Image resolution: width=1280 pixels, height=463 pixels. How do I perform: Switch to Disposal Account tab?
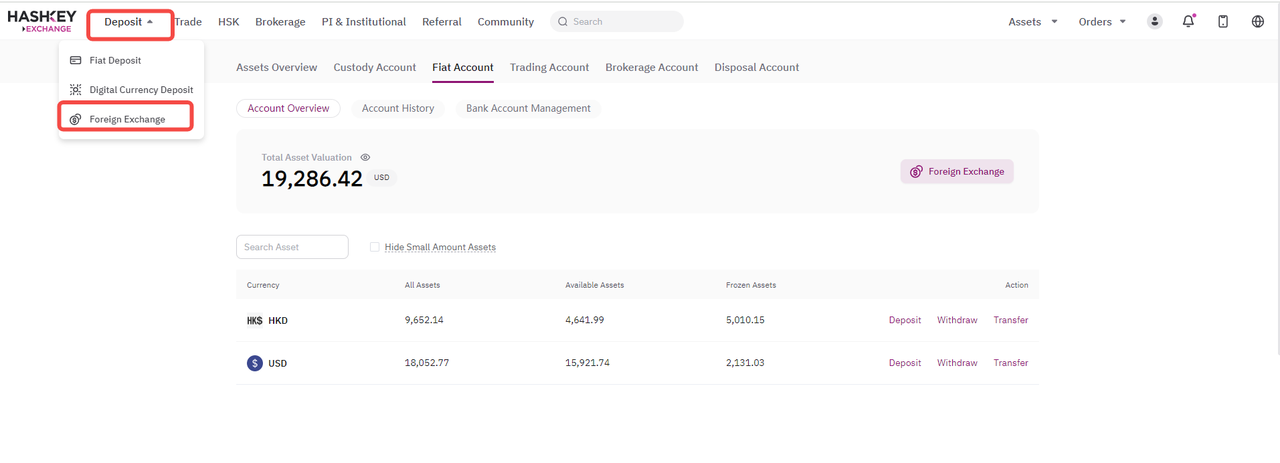pyautogui.click(x=757, y=67)
